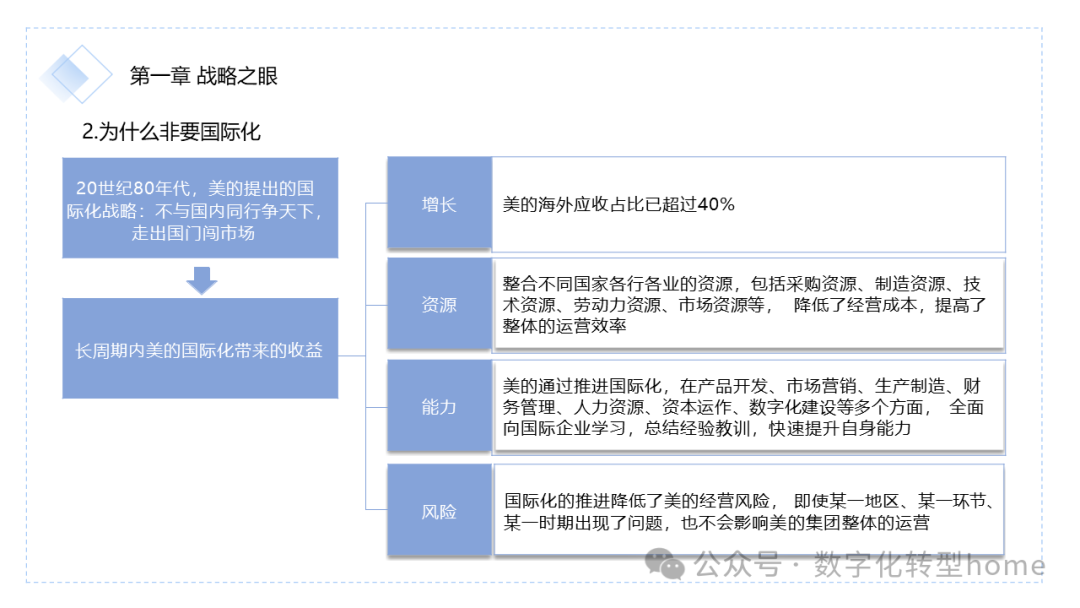The image size is (1080, 608).
Task: Click the paragraph starting 美的通过推进国际化
Action: [742, 407]
